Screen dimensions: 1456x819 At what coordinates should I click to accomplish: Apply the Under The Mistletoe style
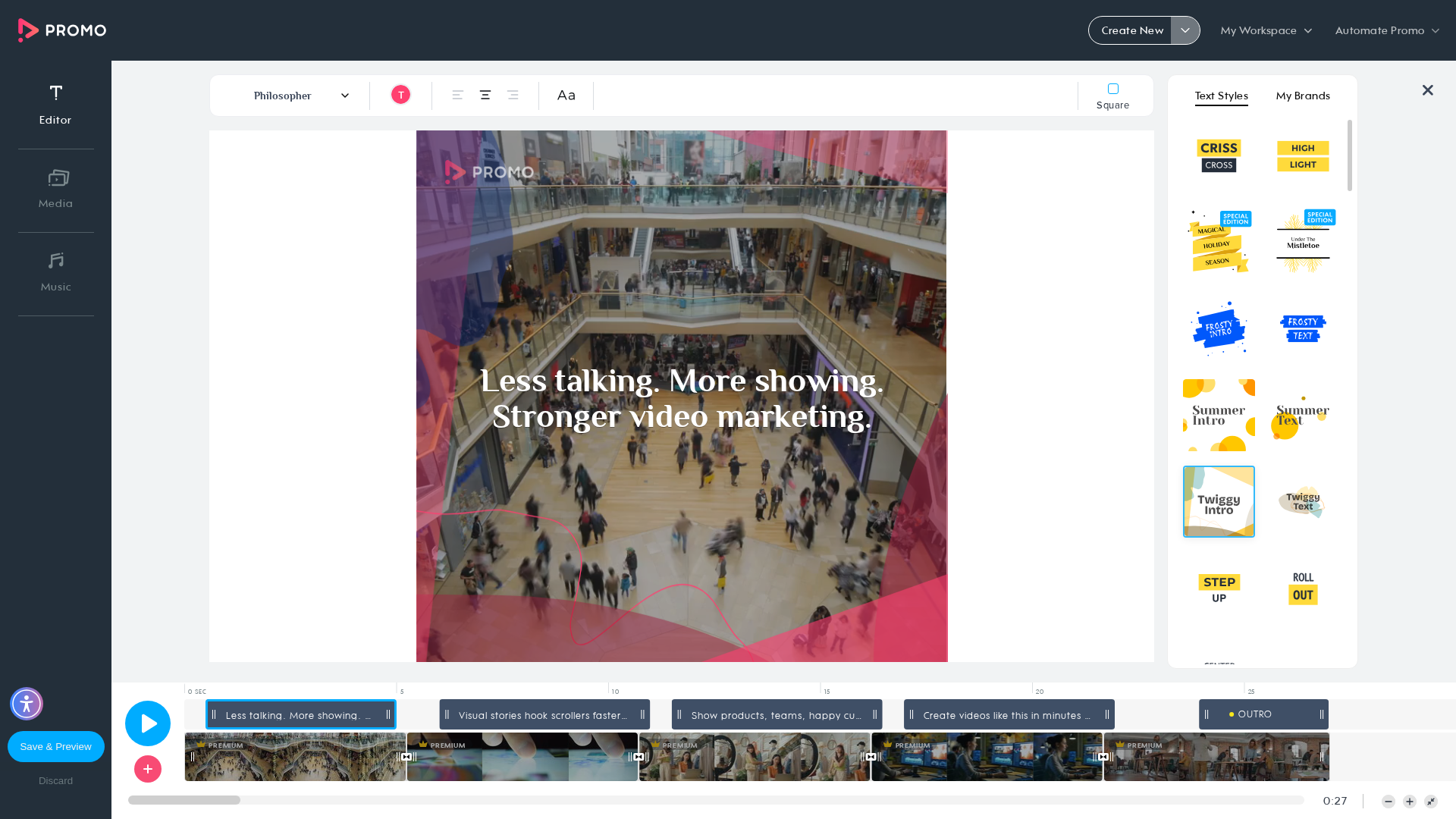pos(1303,242)
